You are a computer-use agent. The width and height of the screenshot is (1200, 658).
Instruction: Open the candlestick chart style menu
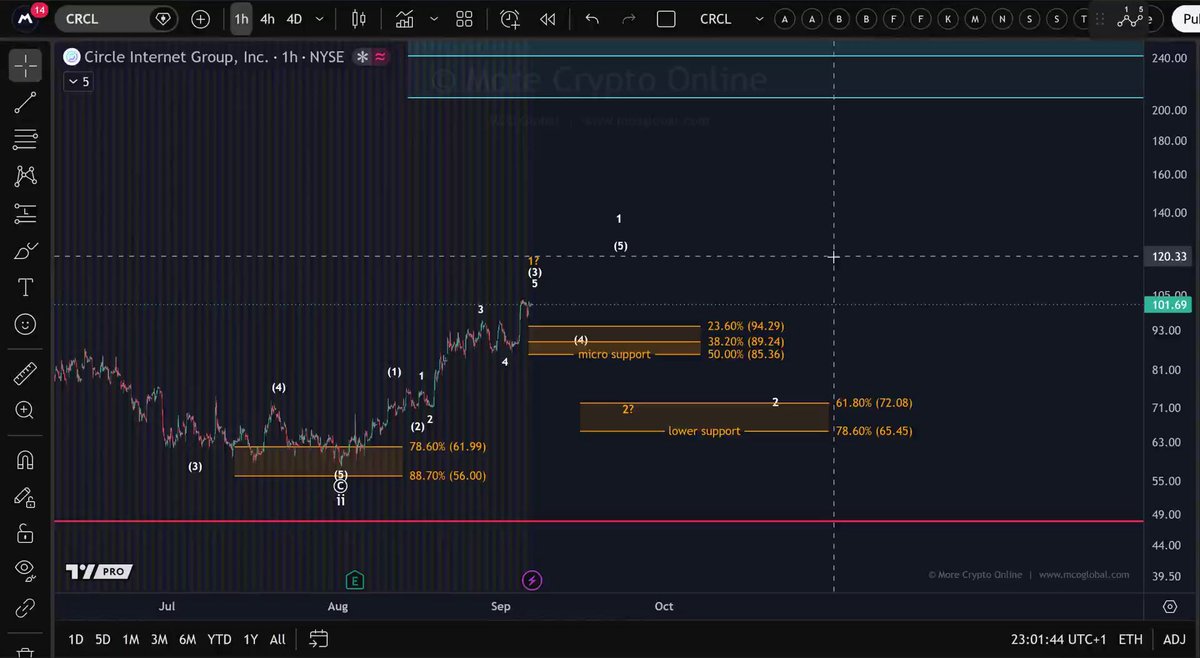pyautogui.click(x=359, y=19)
